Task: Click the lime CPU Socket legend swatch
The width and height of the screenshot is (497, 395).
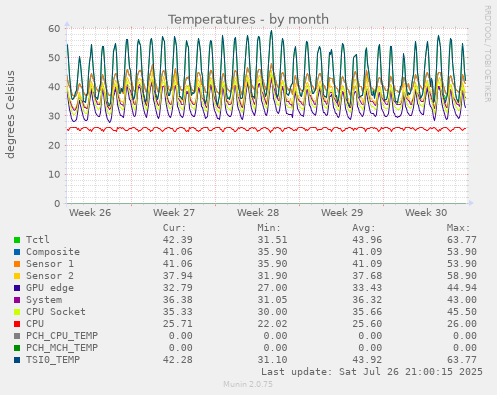Action: (17, 312)
